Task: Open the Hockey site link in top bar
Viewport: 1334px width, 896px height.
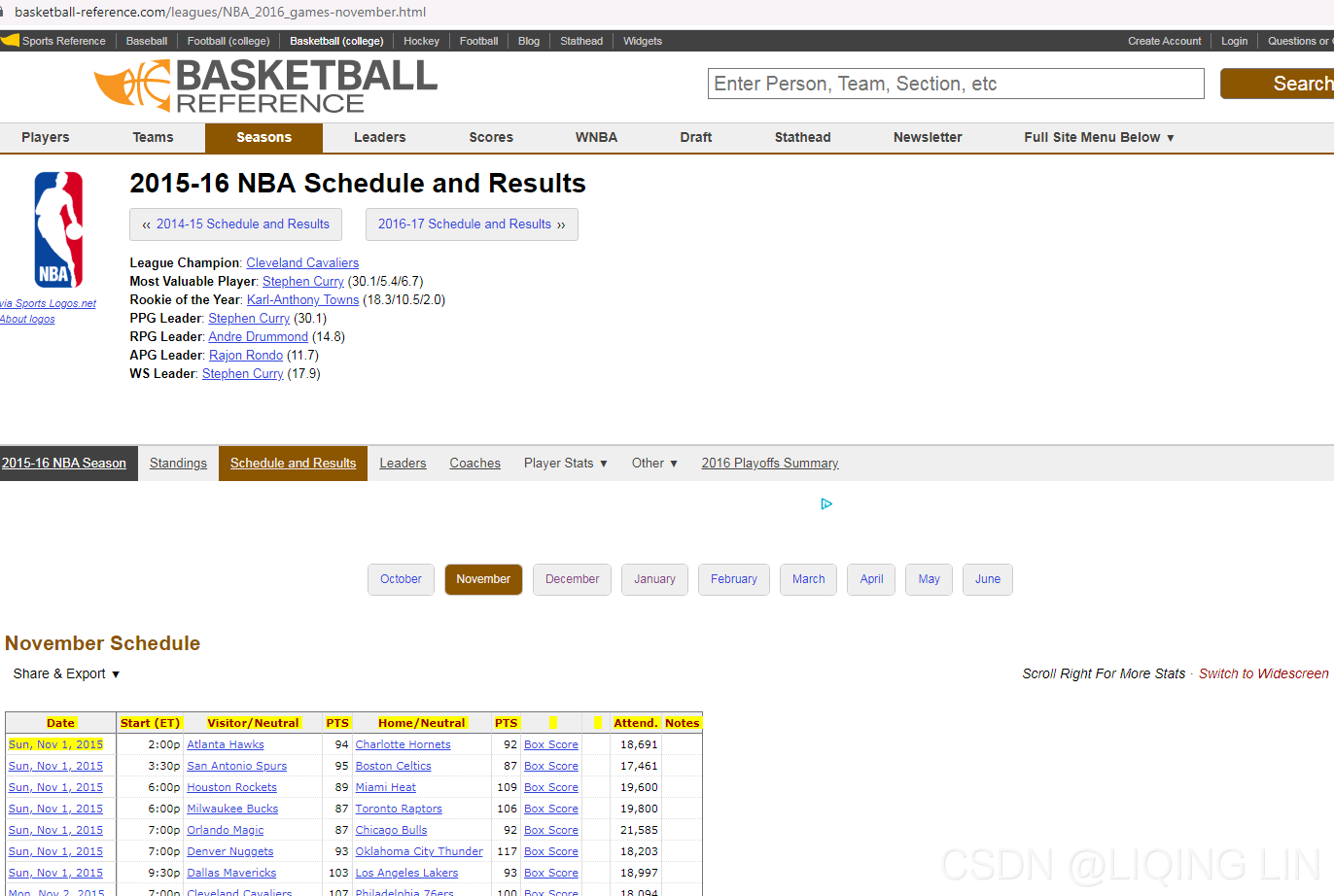Action: (421, 41)
